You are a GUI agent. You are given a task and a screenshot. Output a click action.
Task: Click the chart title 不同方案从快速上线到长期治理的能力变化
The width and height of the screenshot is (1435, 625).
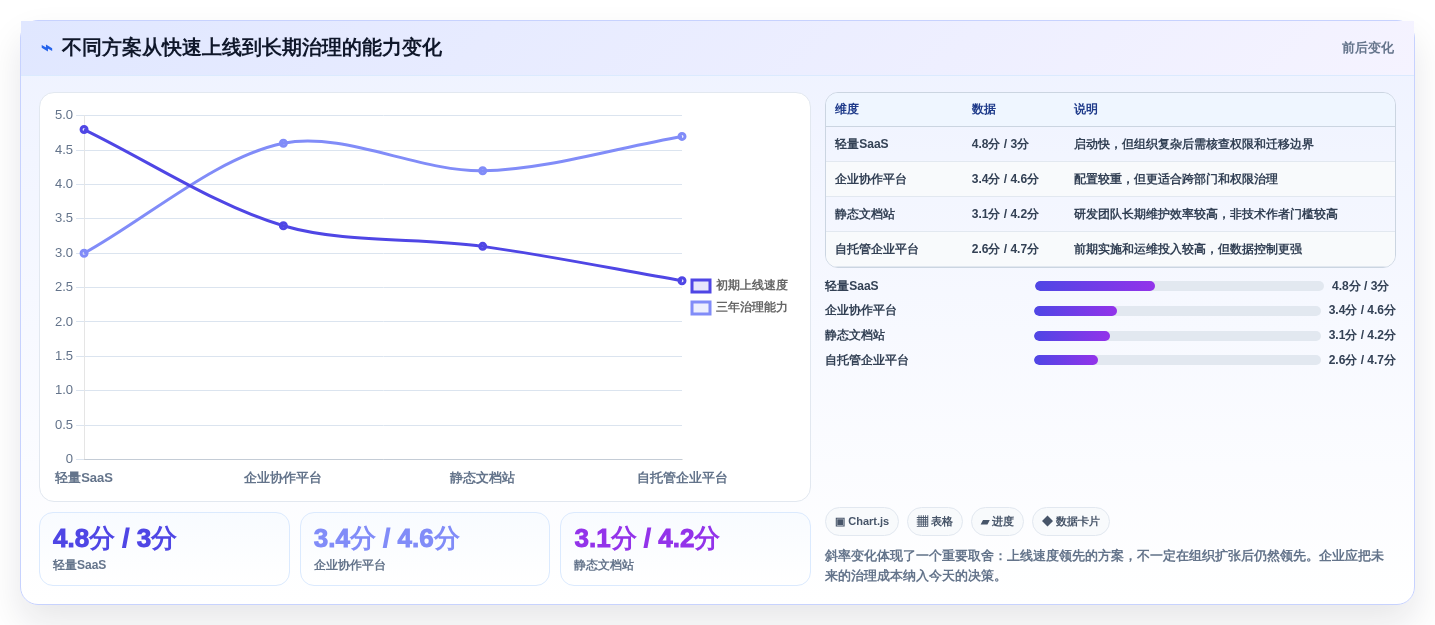(x=251, y=48)
